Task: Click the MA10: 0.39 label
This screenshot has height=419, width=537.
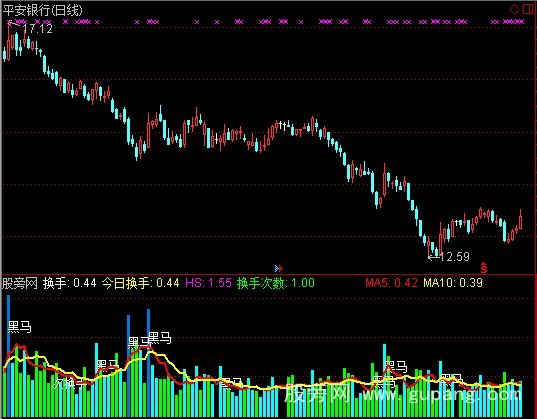Action: 453,283
